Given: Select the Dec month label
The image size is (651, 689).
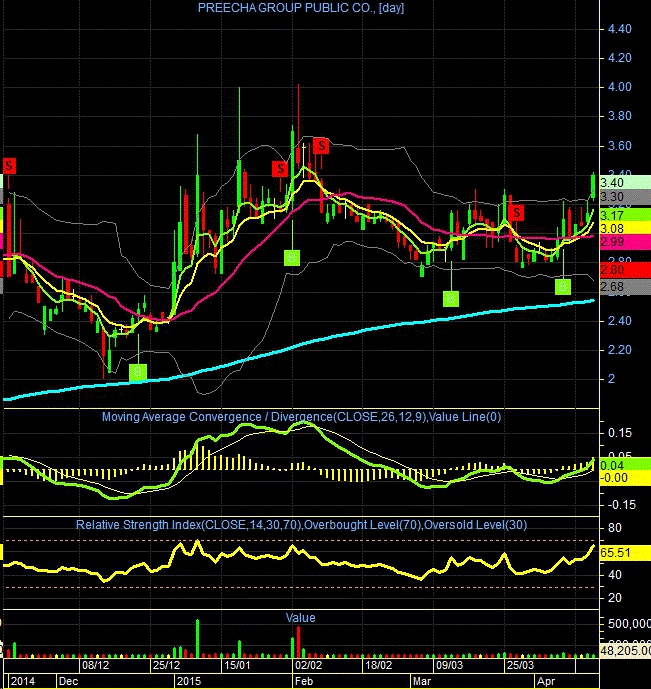Looking at the screenshot, I should click(69, 681).
